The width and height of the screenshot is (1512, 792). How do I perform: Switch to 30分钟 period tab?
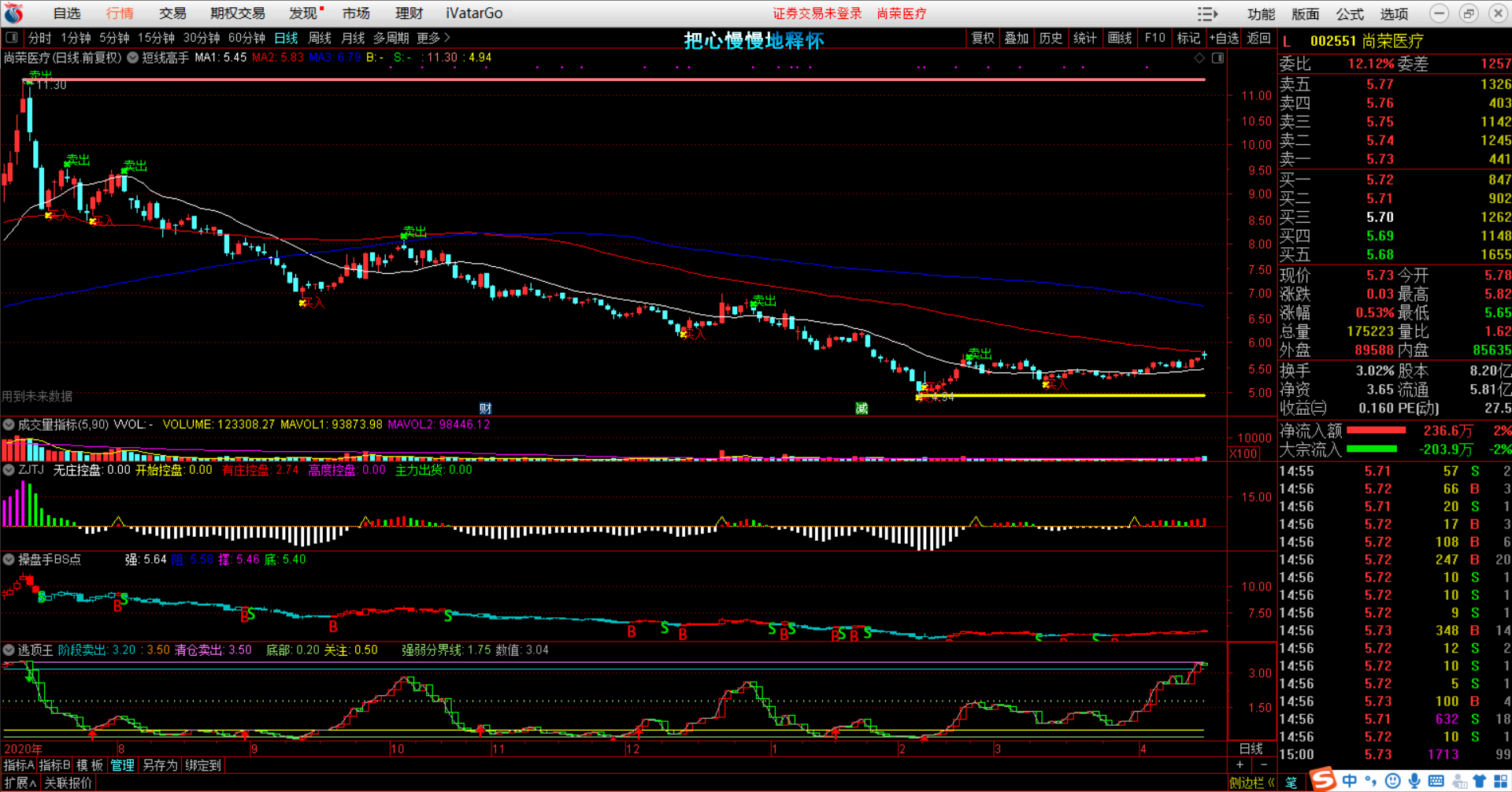(202, 38)
